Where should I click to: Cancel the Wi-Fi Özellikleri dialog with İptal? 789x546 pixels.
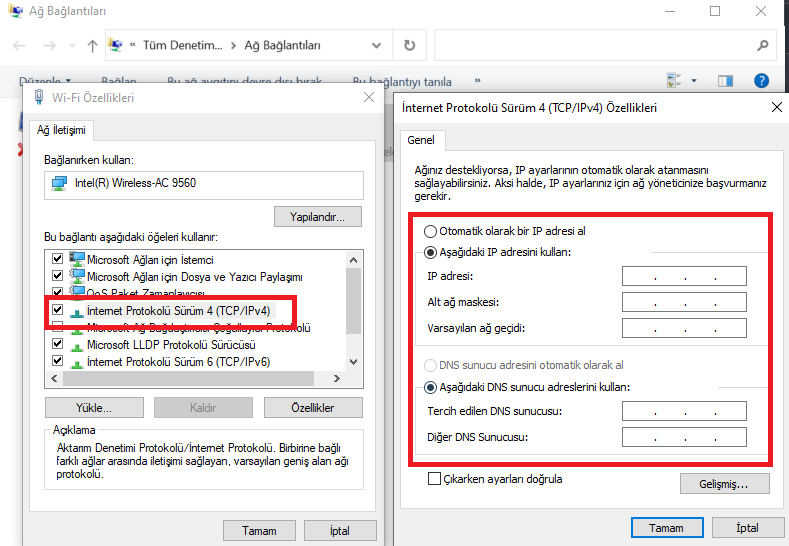click(340, 530)
